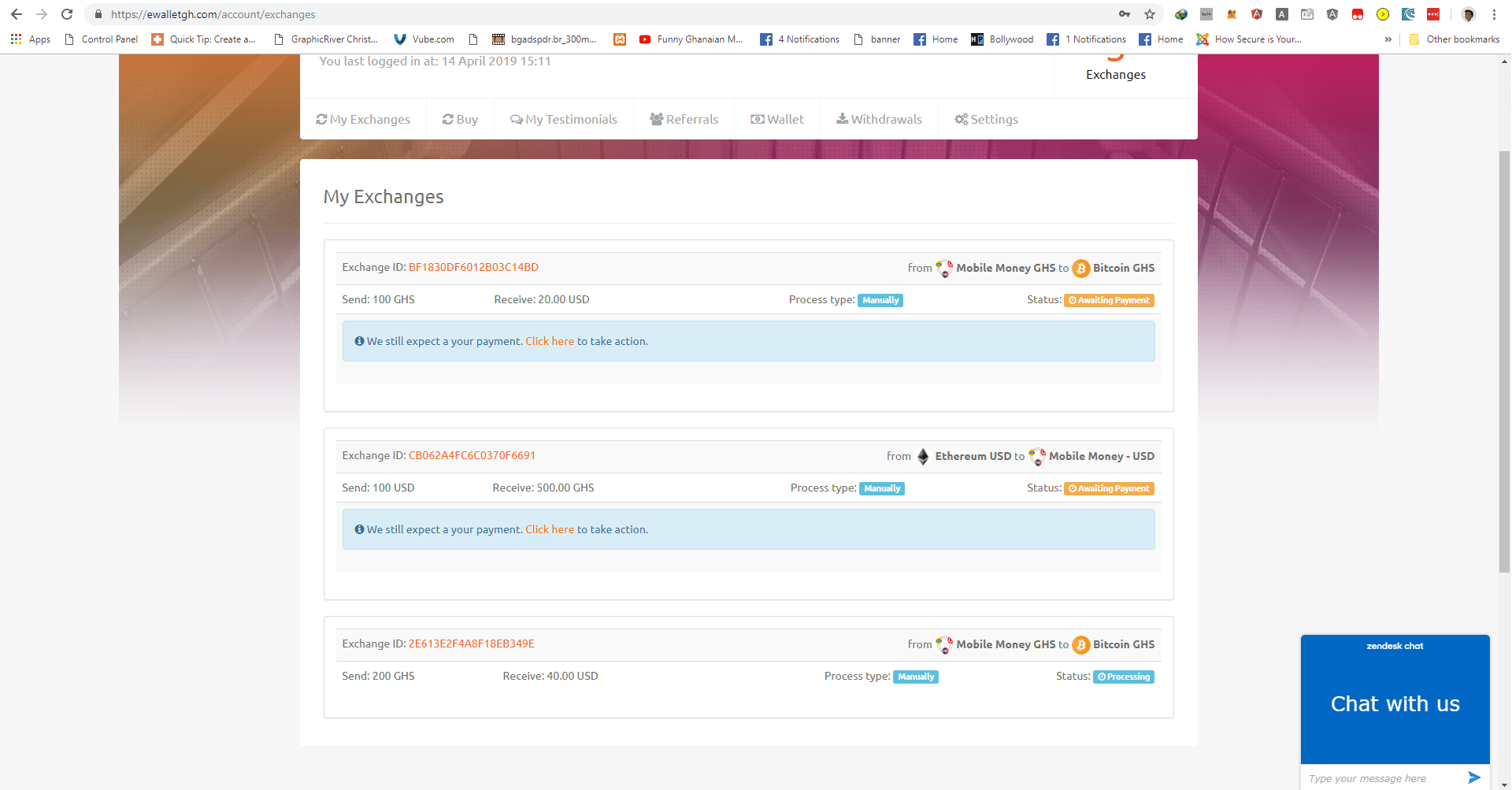Click the saved password key icon

pos(1125,14)
